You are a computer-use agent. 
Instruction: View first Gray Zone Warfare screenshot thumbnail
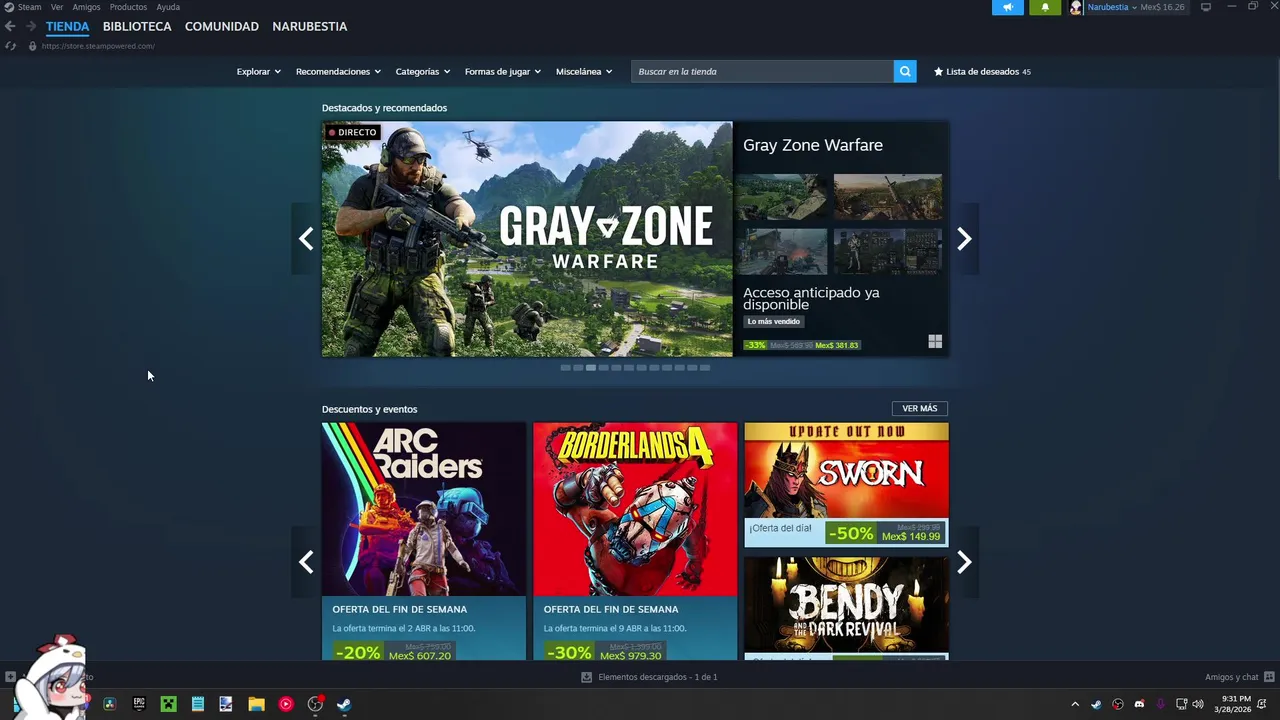click(781, 197)
